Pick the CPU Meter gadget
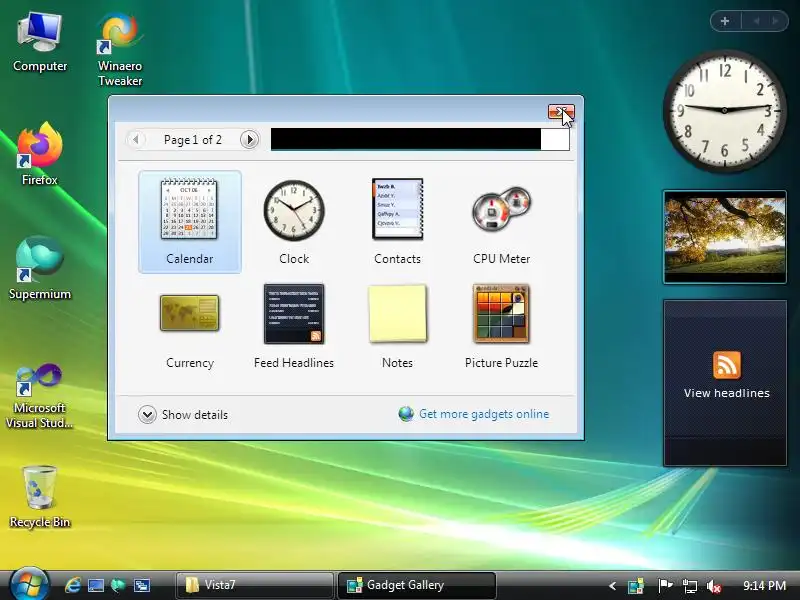Screen dimensions: 800x600 (502, 221)
